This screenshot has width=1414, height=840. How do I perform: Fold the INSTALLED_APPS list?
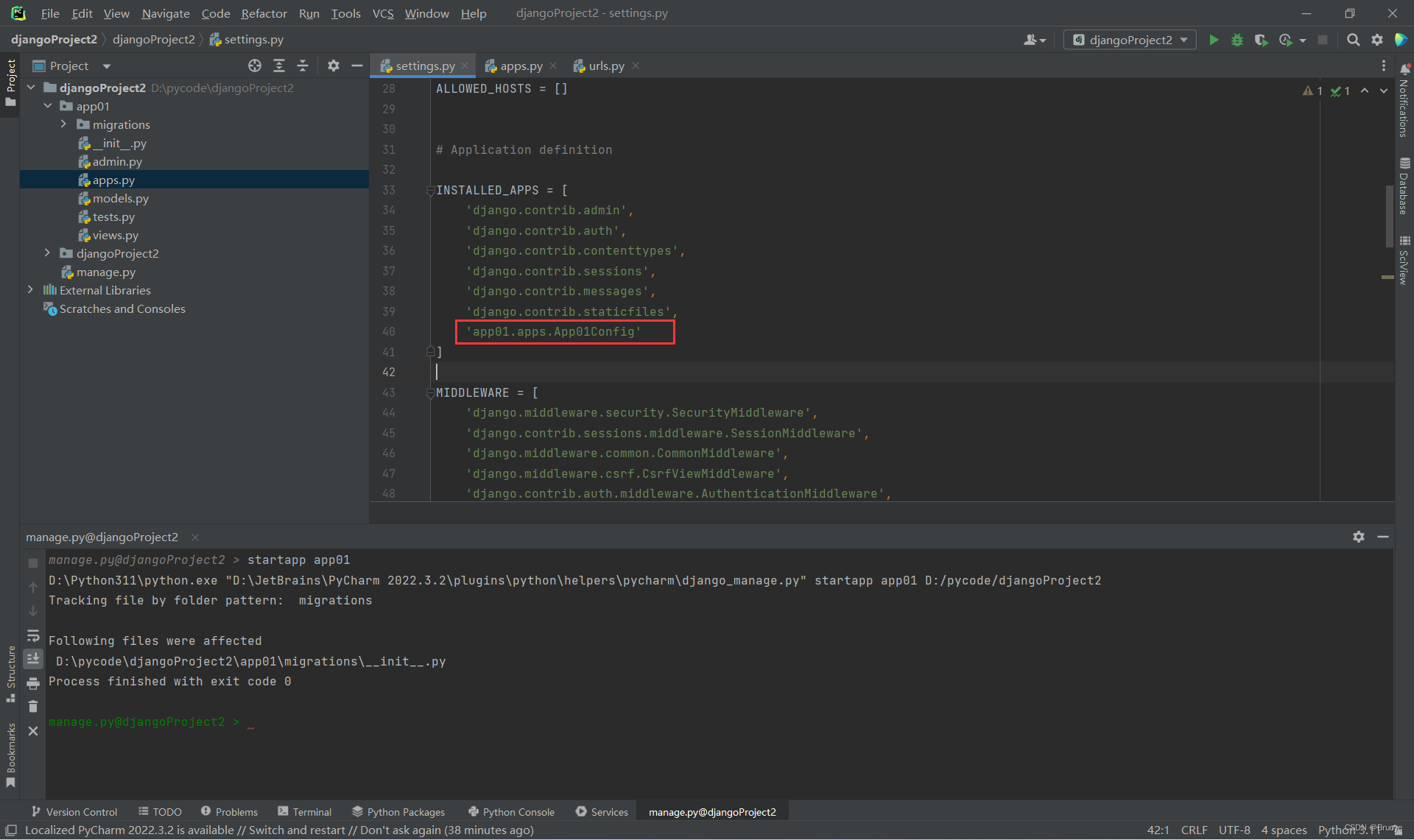coord(430,191)
